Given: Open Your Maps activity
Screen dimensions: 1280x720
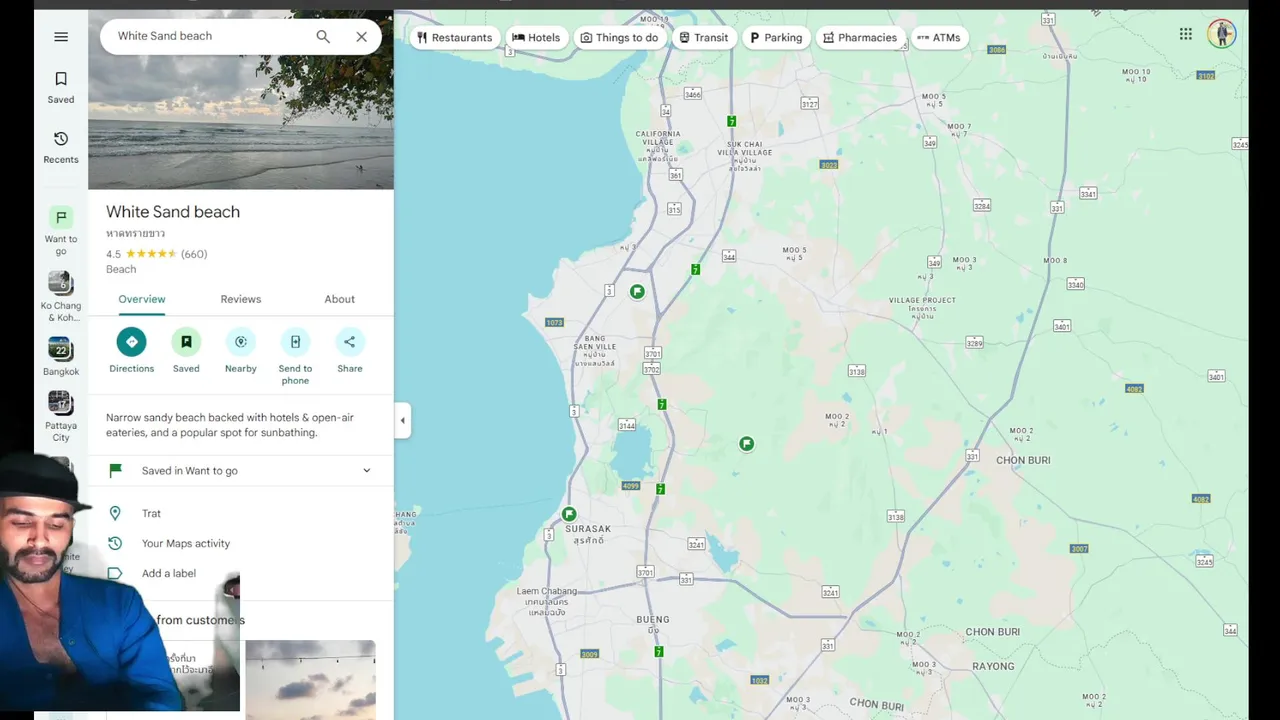Looking at the screenshot, I should pos(241,543).
